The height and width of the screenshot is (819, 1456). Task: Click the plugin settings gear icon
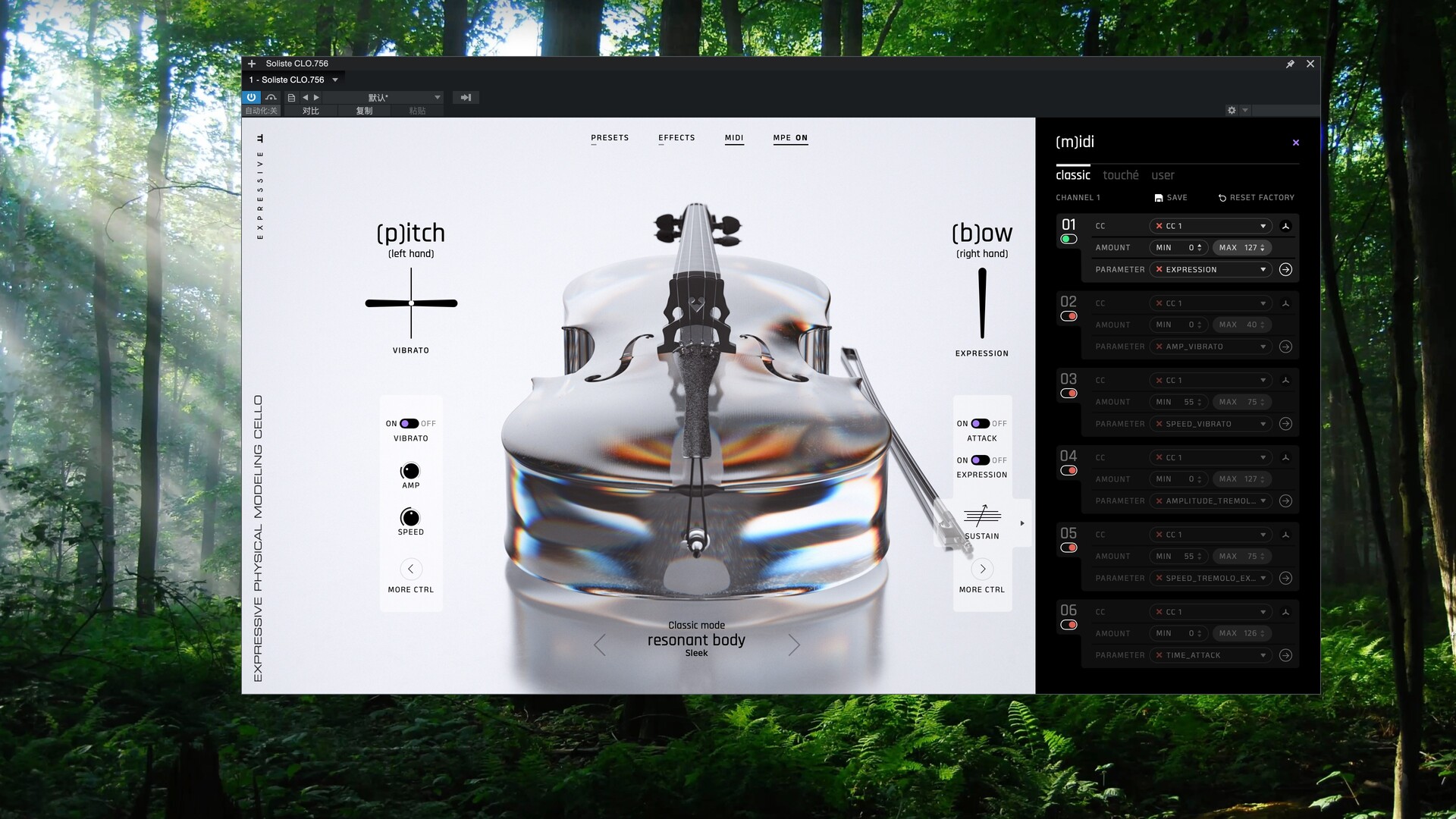[1232, 111]
